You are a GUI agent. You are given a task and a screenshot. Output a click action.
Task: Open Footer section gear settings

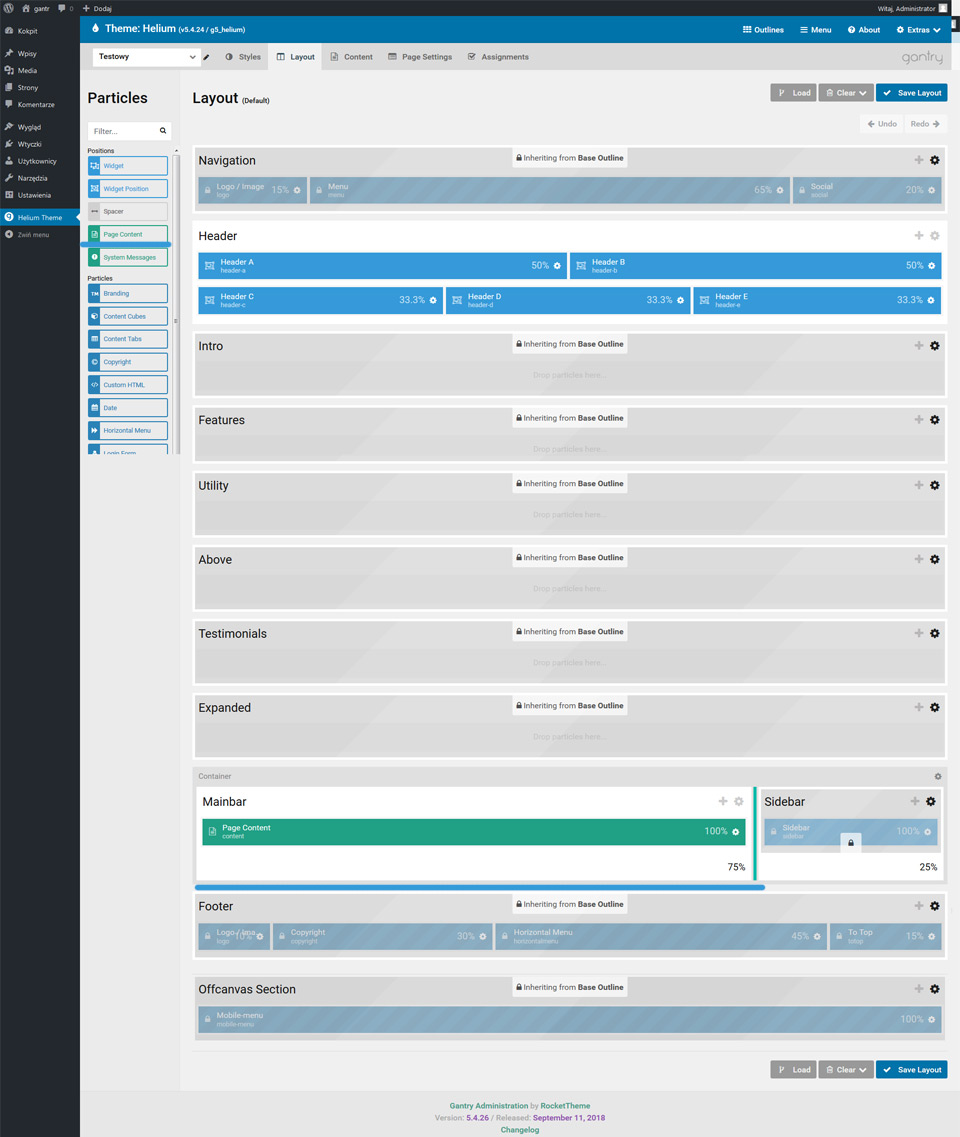tap(935, 906)
